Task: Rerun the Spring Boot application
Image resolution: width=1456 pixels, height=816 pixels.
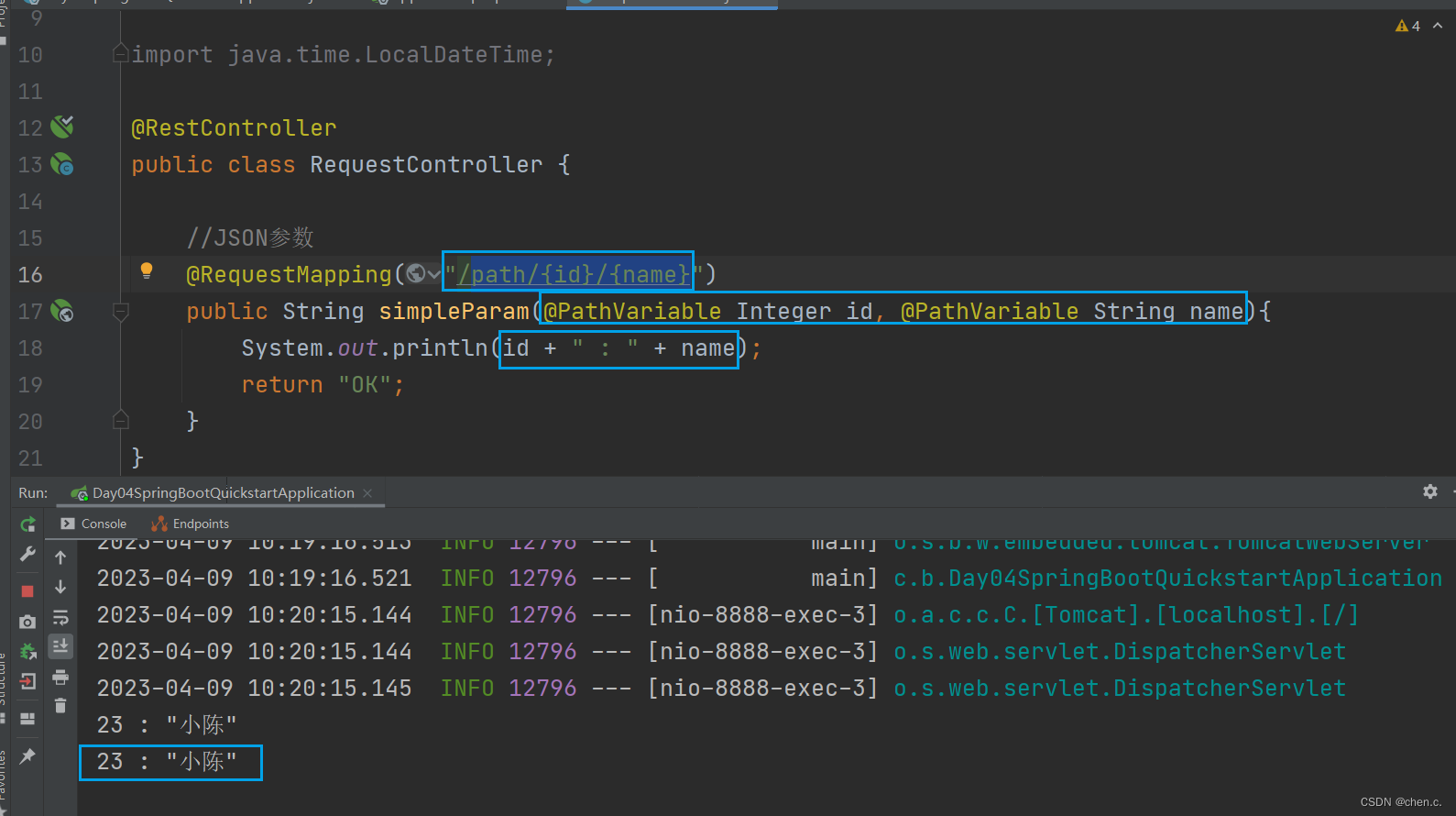Action: click(x=27, y=524)
